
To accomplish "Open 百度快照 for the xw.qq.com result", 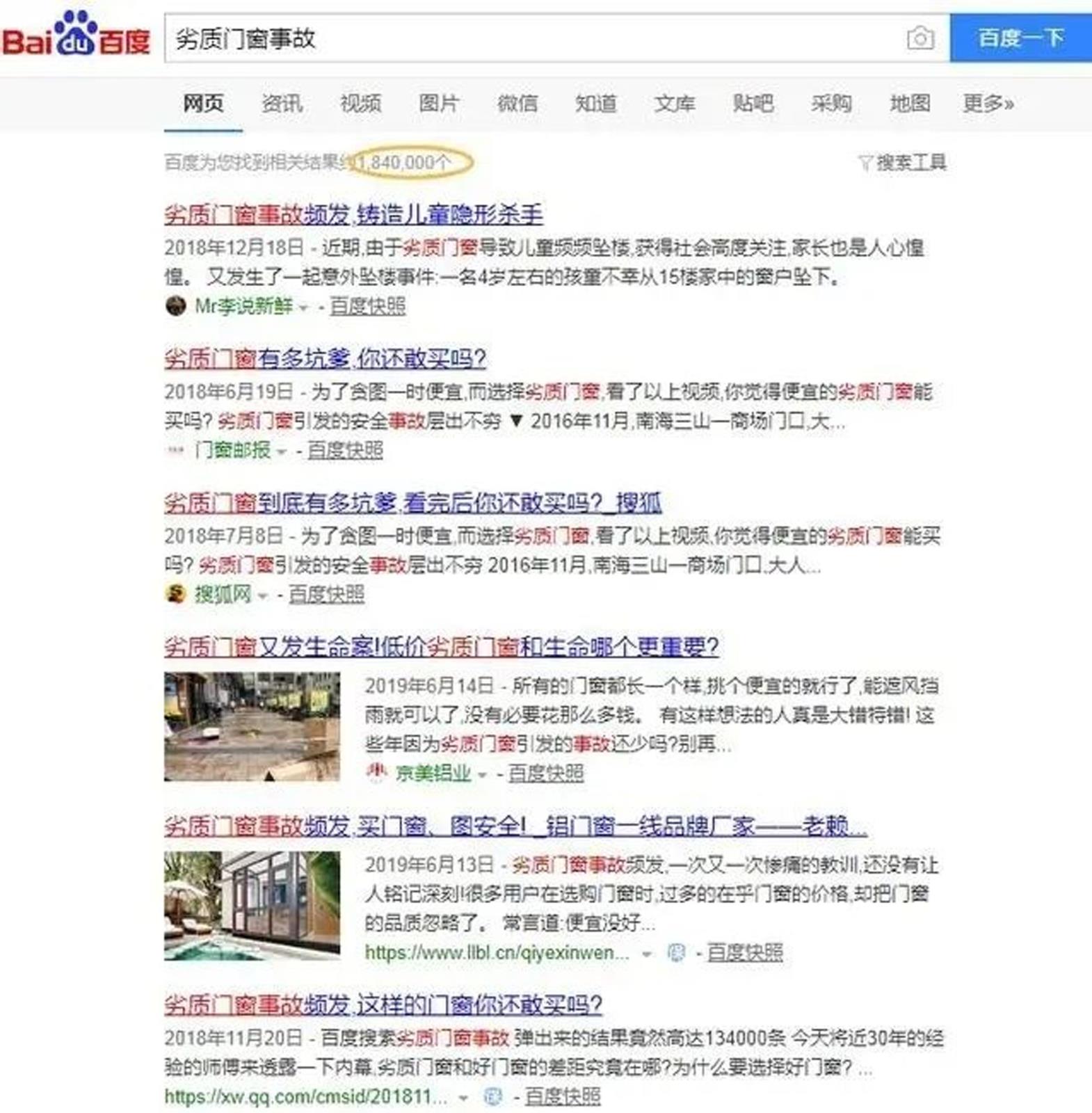I will (563, 1097).
